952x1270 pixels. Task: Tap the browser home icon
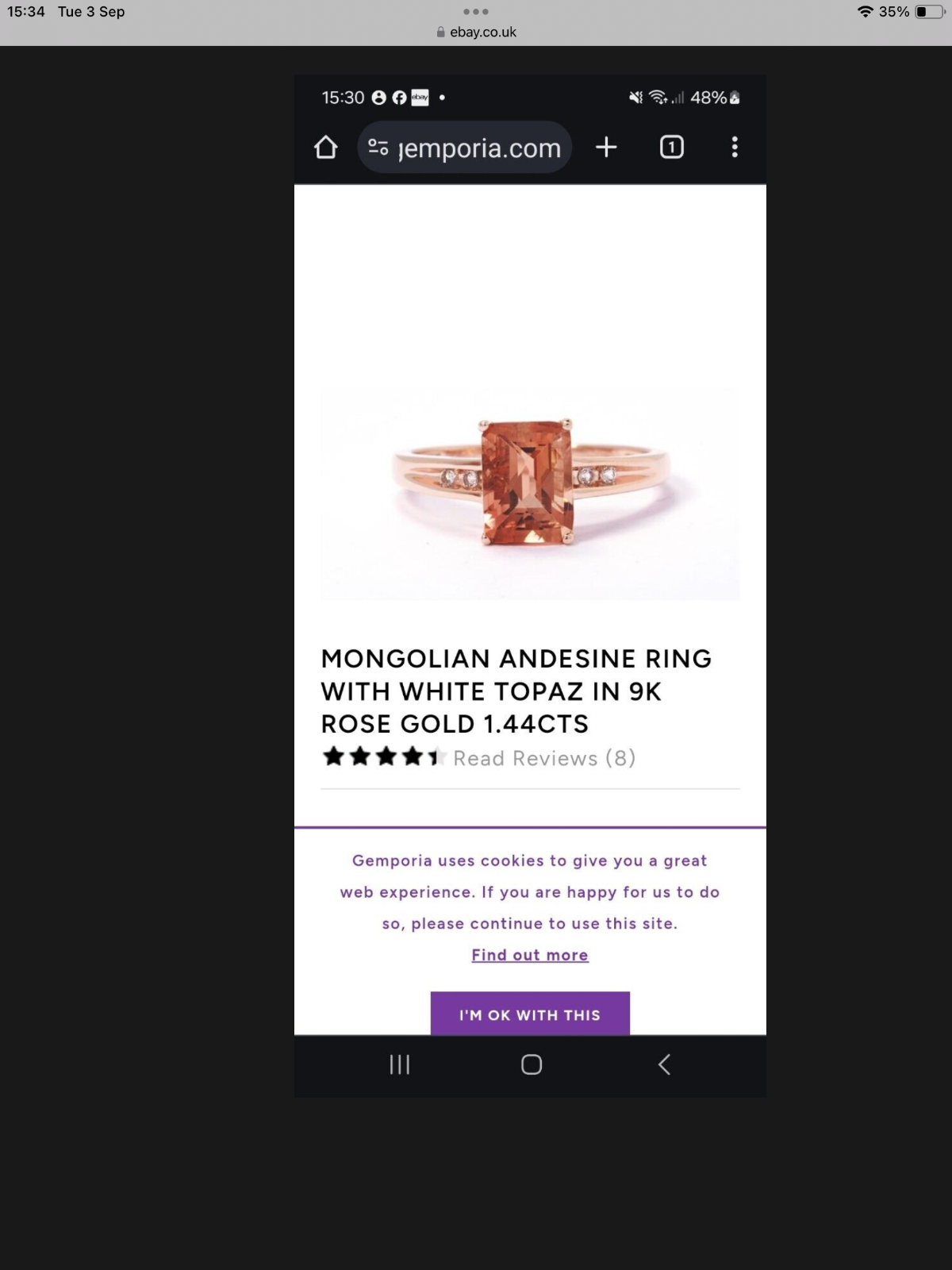(x=325, y=147)
